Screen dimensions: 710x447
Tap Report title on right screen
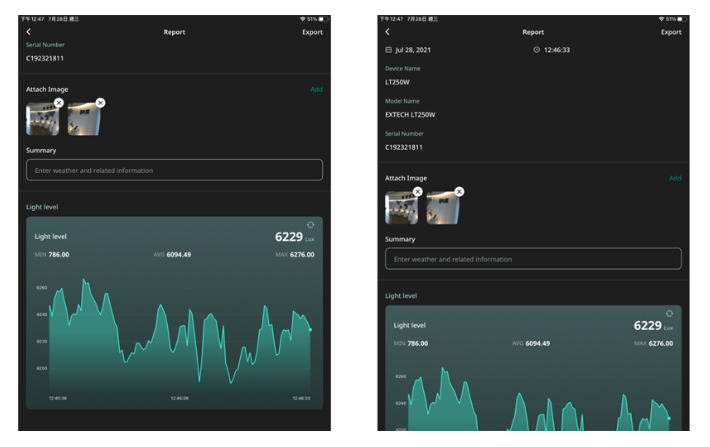[x=533, y=32]
